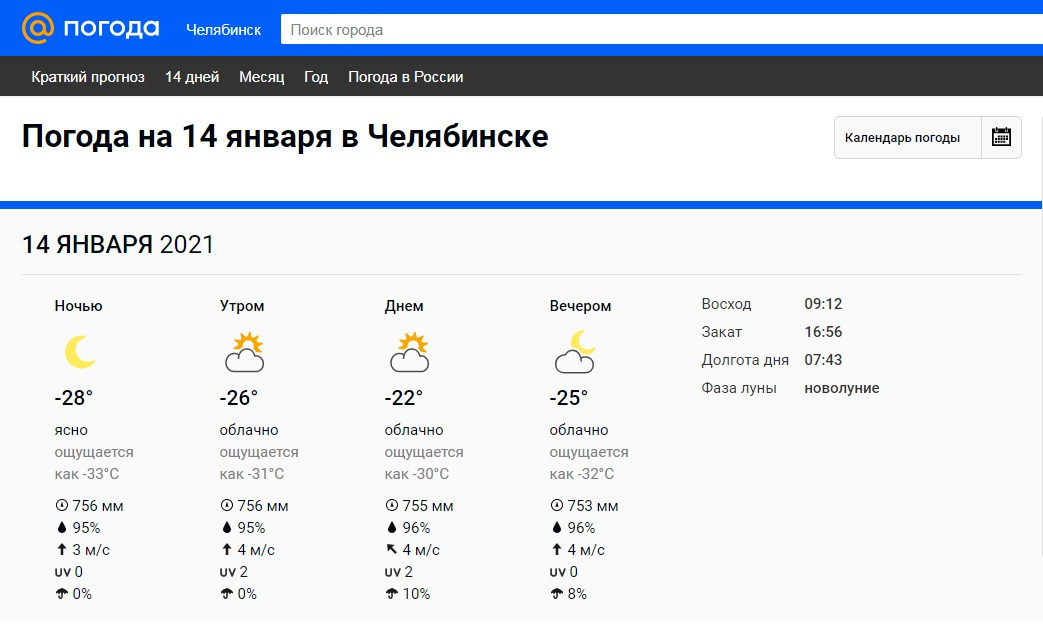Click the date 14 ЯНВАРЯ 2021
1043x634 pixels.
pos(118,244)
